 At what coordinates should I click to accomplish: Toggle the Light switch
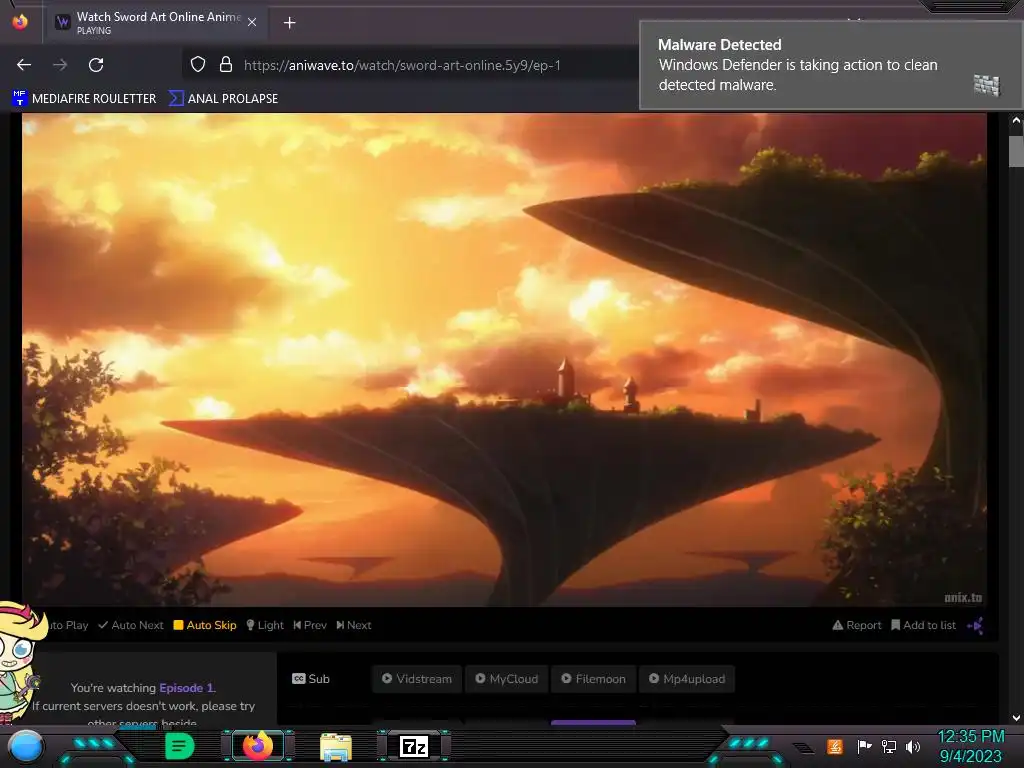264,625
